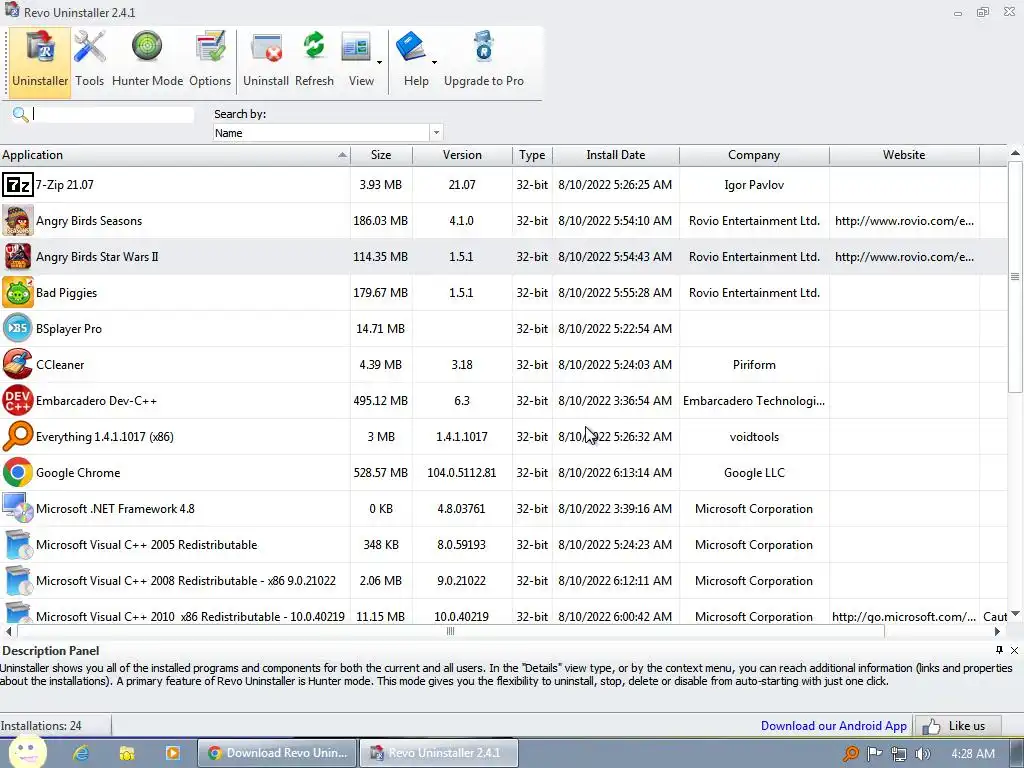
Task: Open the Help book icon
Action: [411, 47]
